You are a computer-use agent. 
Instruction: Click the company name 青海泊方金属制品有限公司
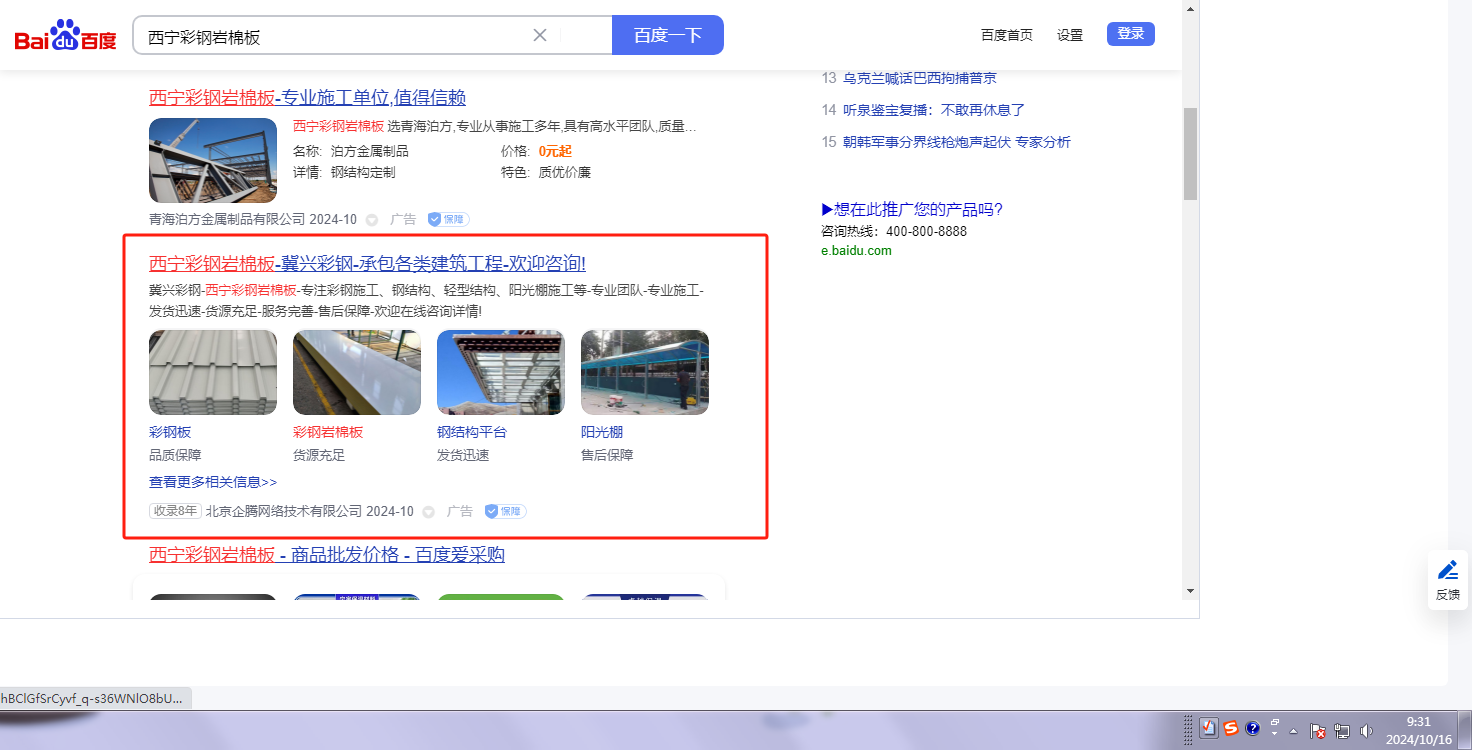(x=227, y=220)
